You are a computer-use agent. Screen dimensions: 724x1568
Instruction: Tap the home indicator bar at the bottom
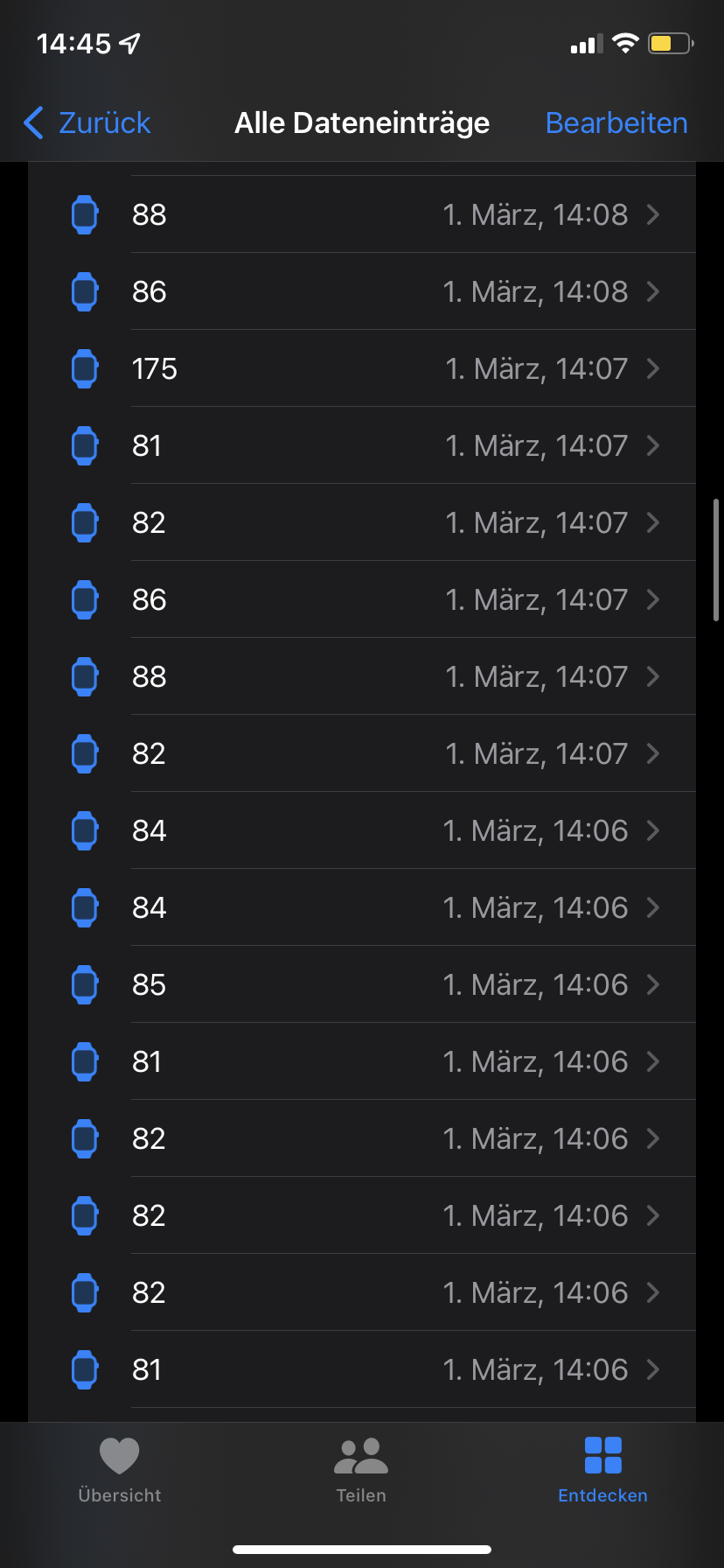pos(362,1550)
